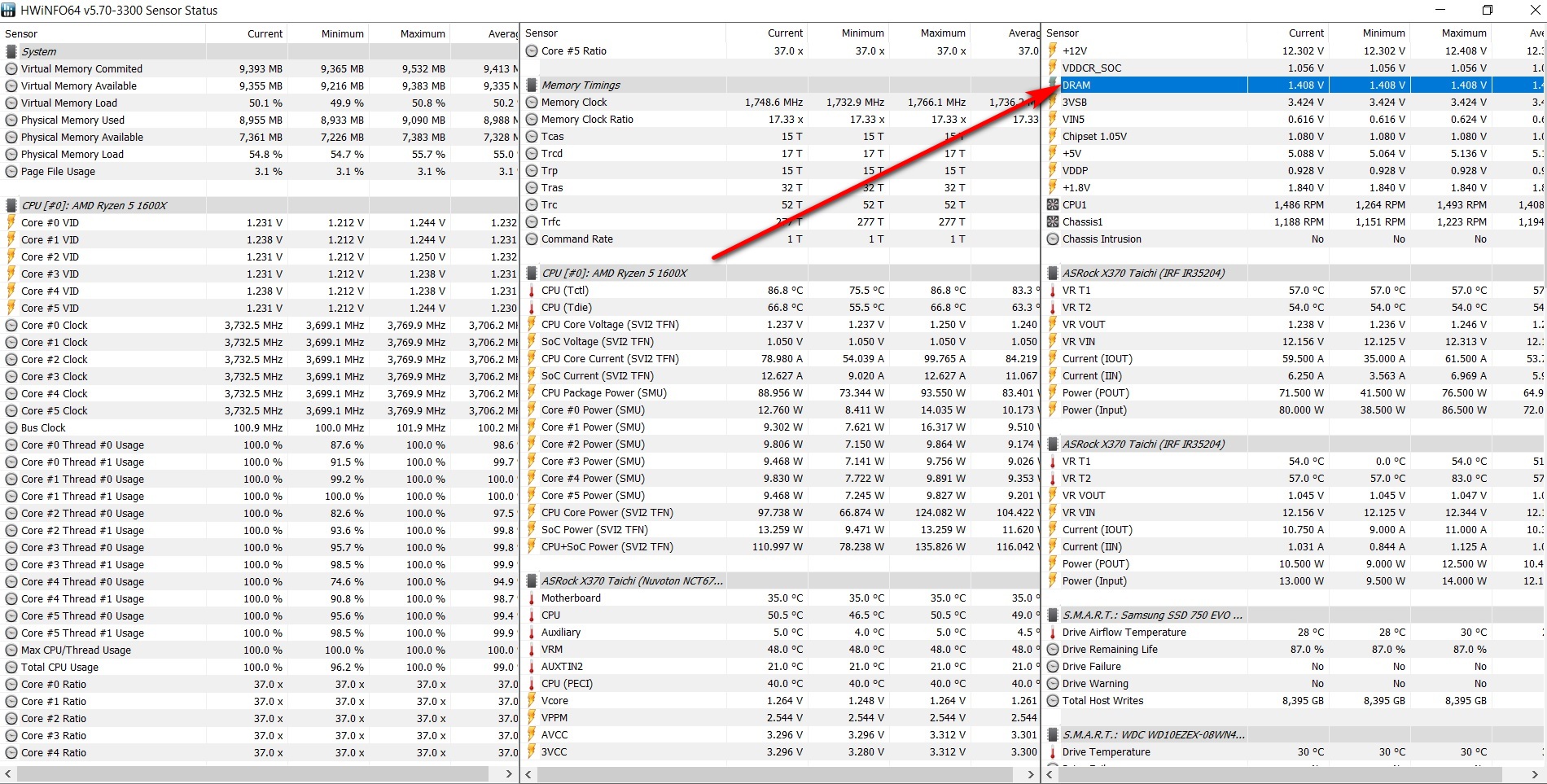Click the fan icon beside CPU1
The width and height of the screenshot is (1547, 784).
point(1053,205)
